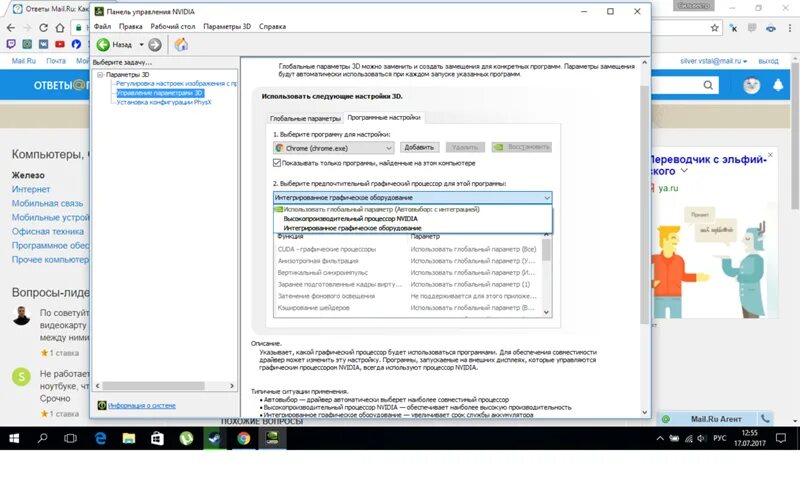Click Chrome's reload page icon
This screenshot has height=486, width=800.
coord(43,28)
